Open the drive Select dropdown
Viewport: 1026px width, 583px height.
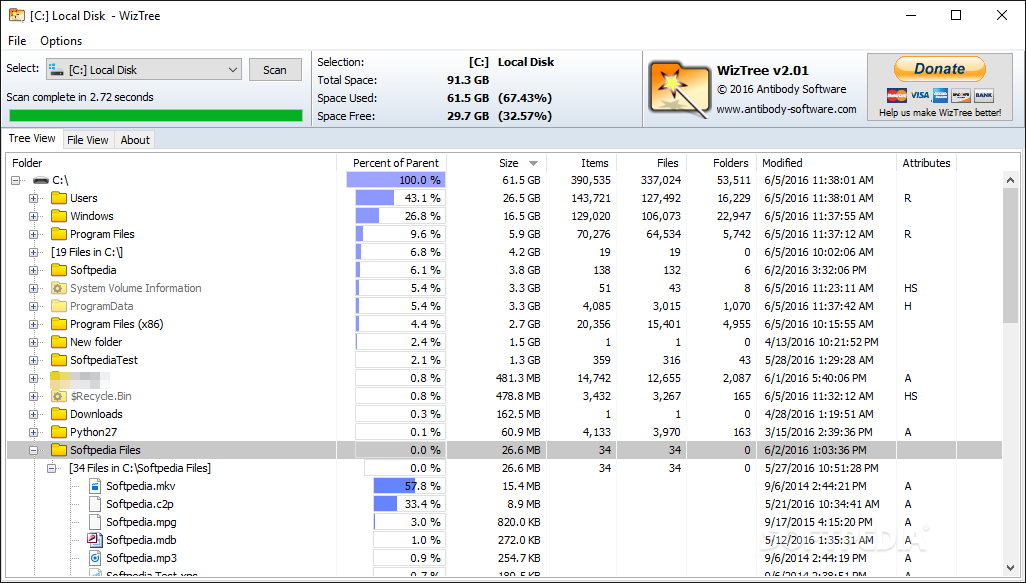point(144,70)
